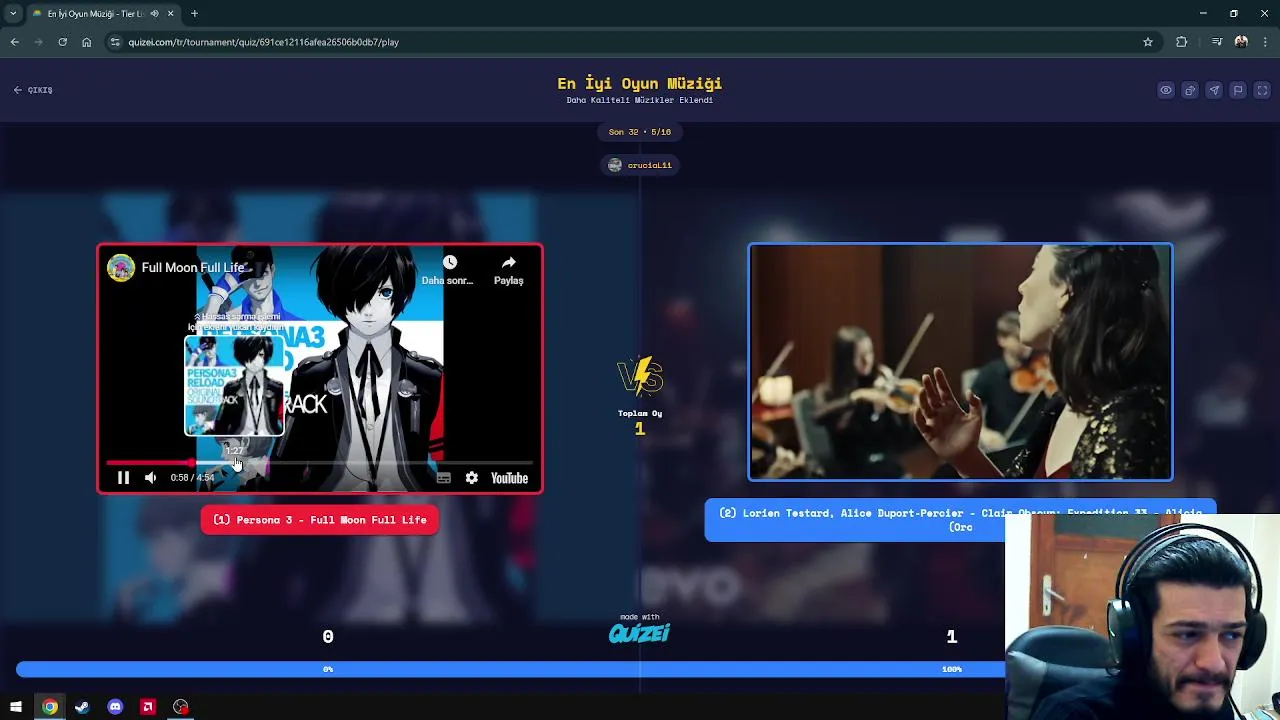
Task: Open the Chrome extensions puzzle icon
Action: click(1182, 42)
